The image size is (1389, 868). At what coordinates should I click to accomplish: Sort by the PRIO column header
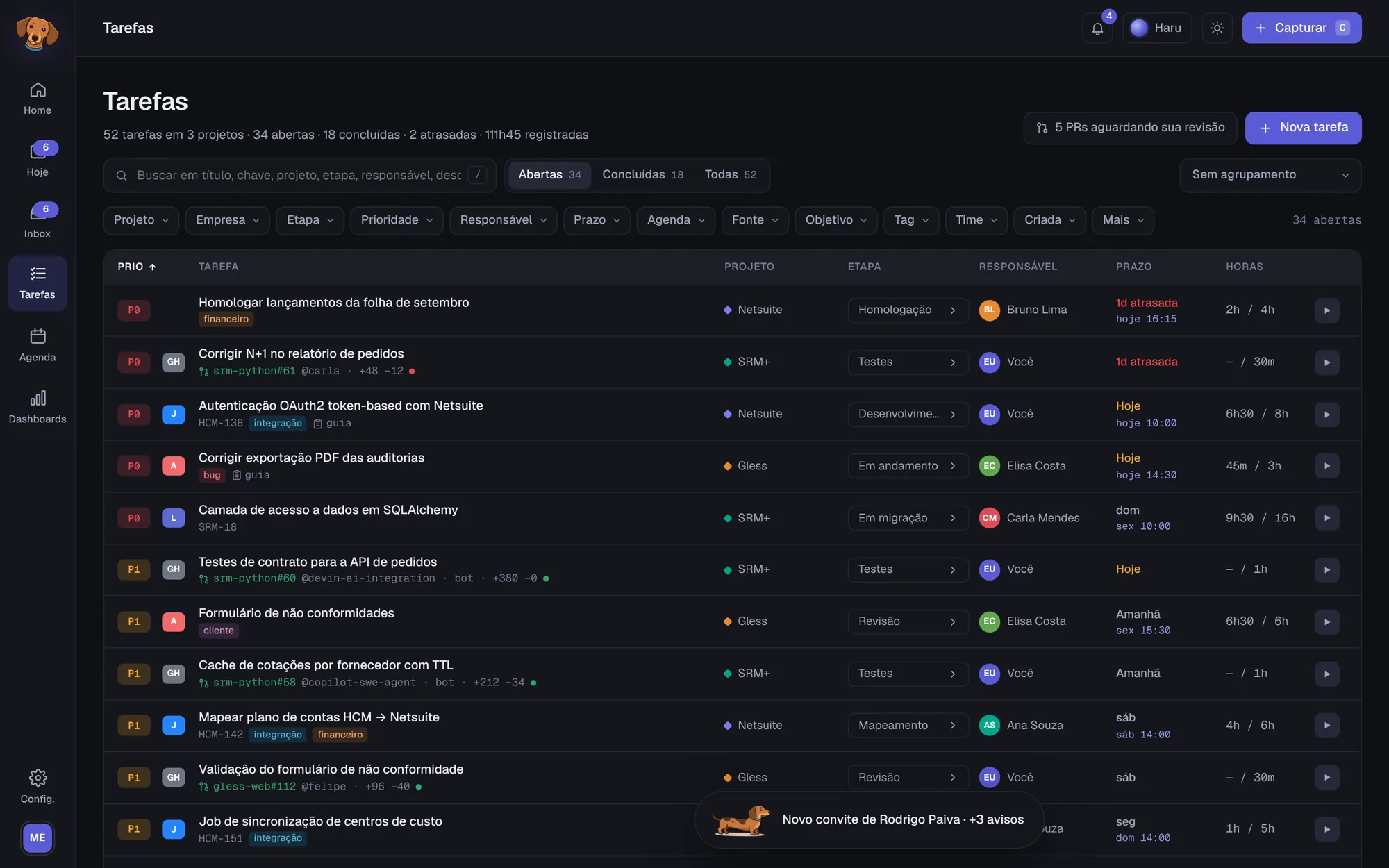pos(137,267)
